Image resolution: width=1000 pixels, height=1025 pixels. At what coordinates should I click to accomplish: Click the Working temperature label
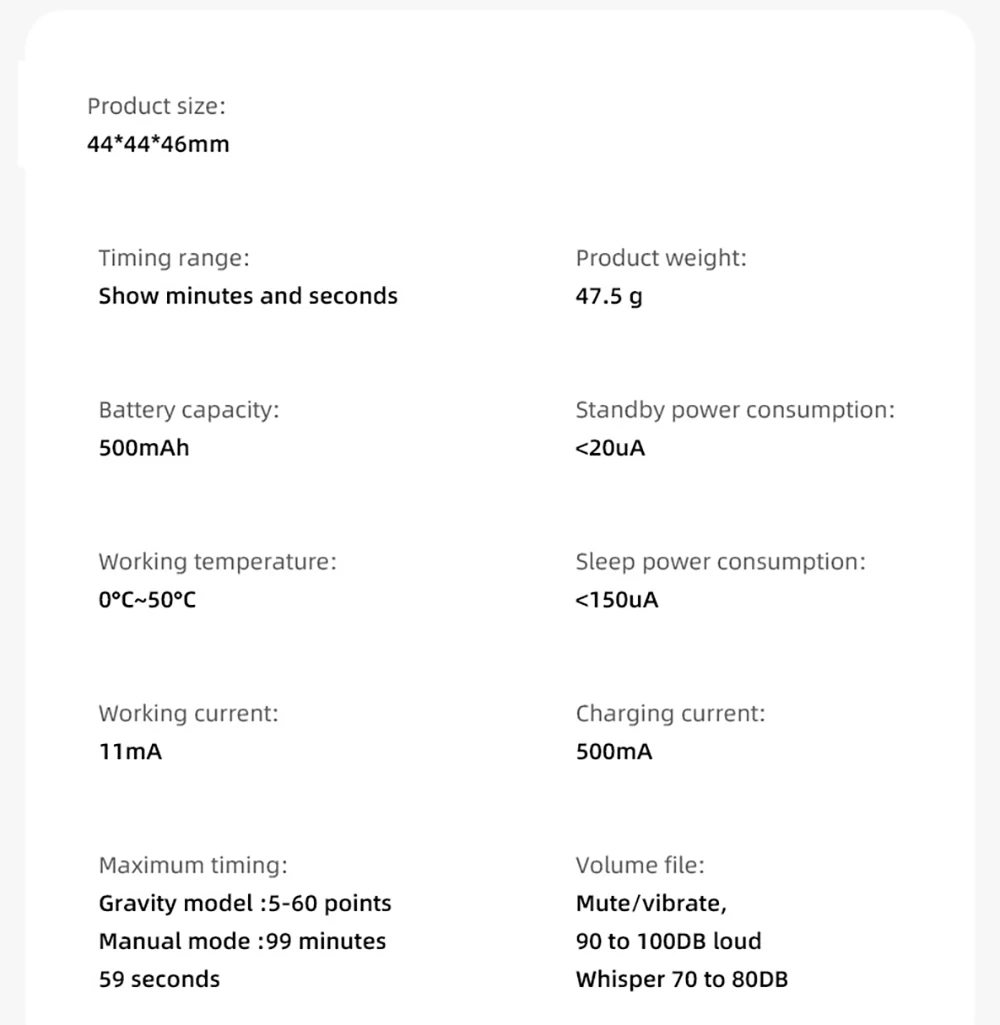coord(217,562)
